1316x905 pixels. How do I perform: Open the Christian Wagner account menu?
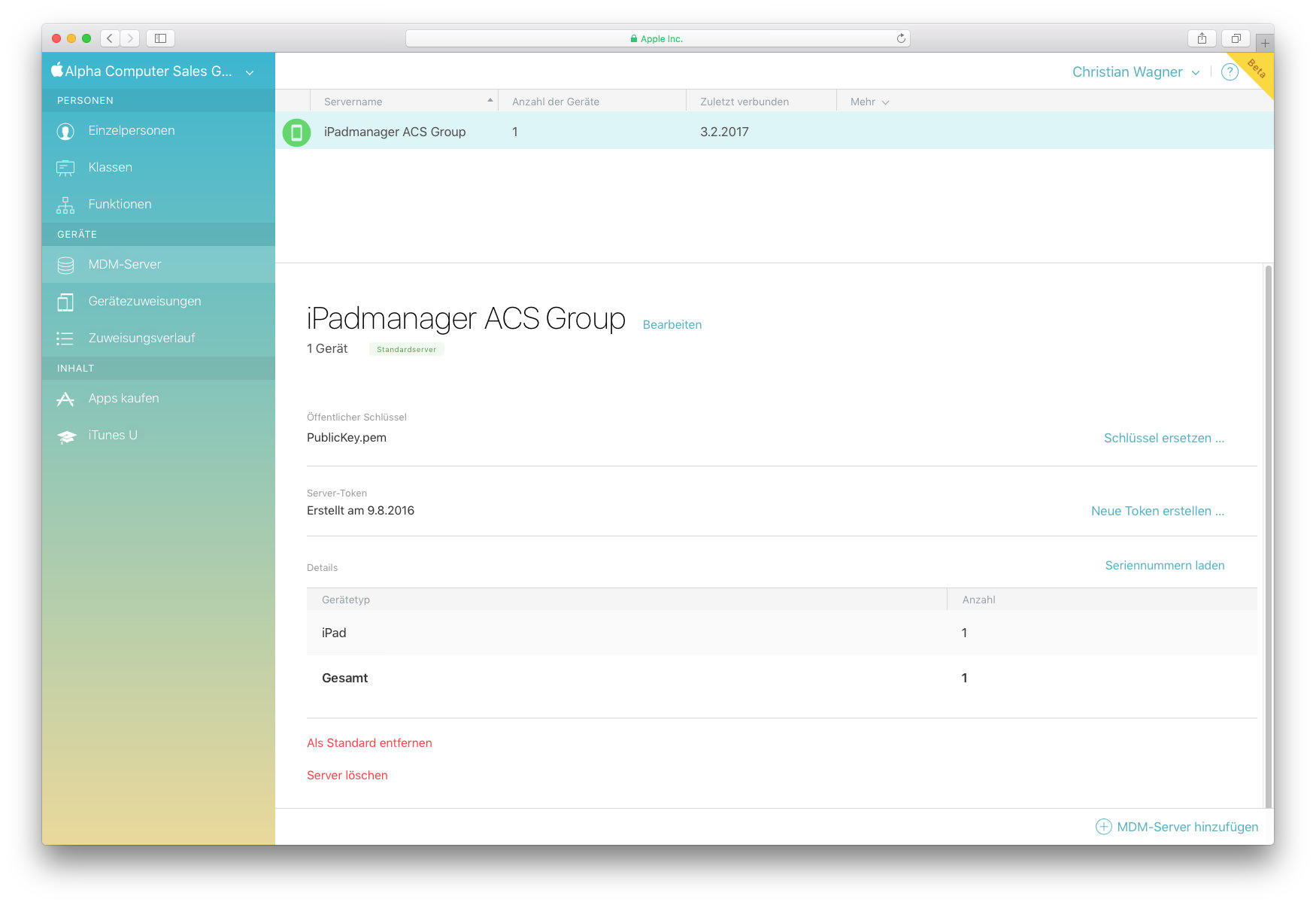[1135, 72]
